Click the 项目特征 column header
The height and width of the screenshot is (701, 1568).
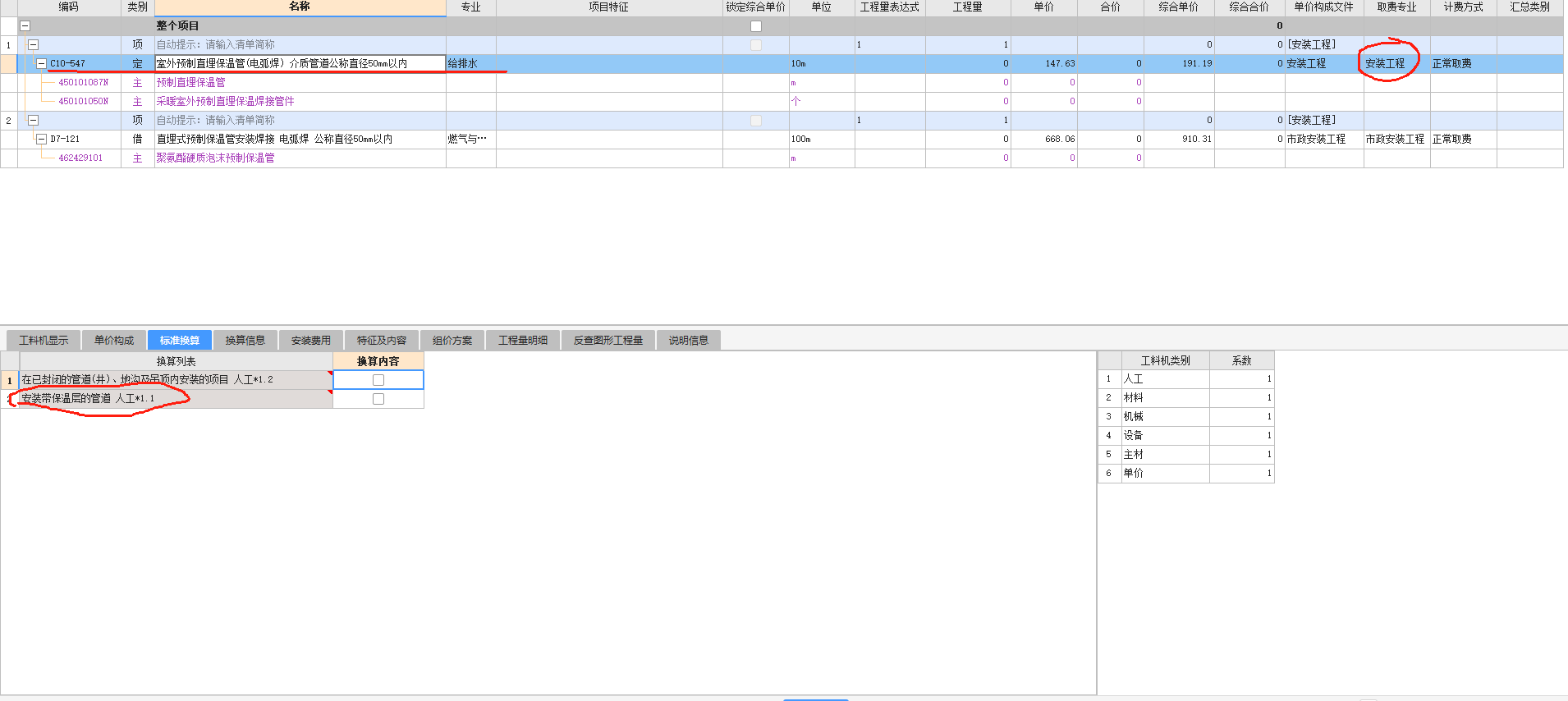(x=609, y=7)
